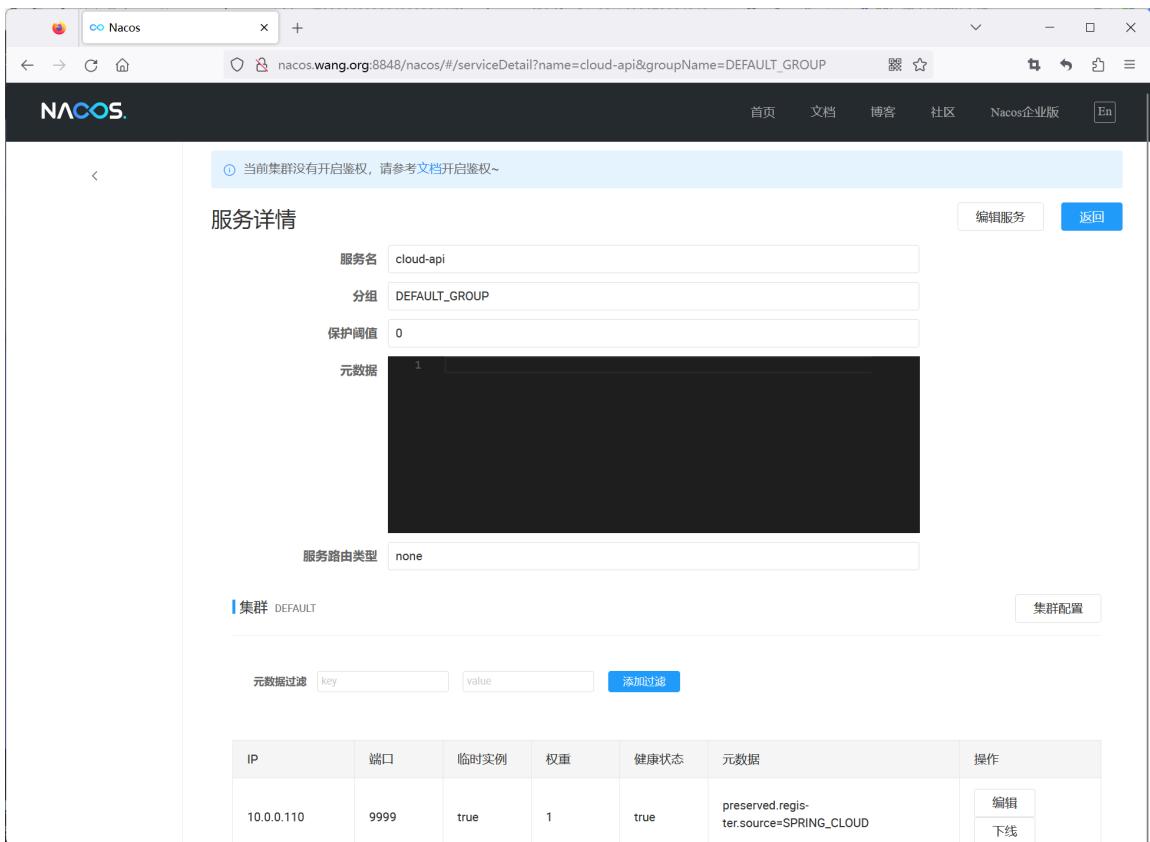The width and height of the screenshot is (1150, 842).
Task: Click the 编辑 button for instance 10.0.0.110
Action: 1005,802
